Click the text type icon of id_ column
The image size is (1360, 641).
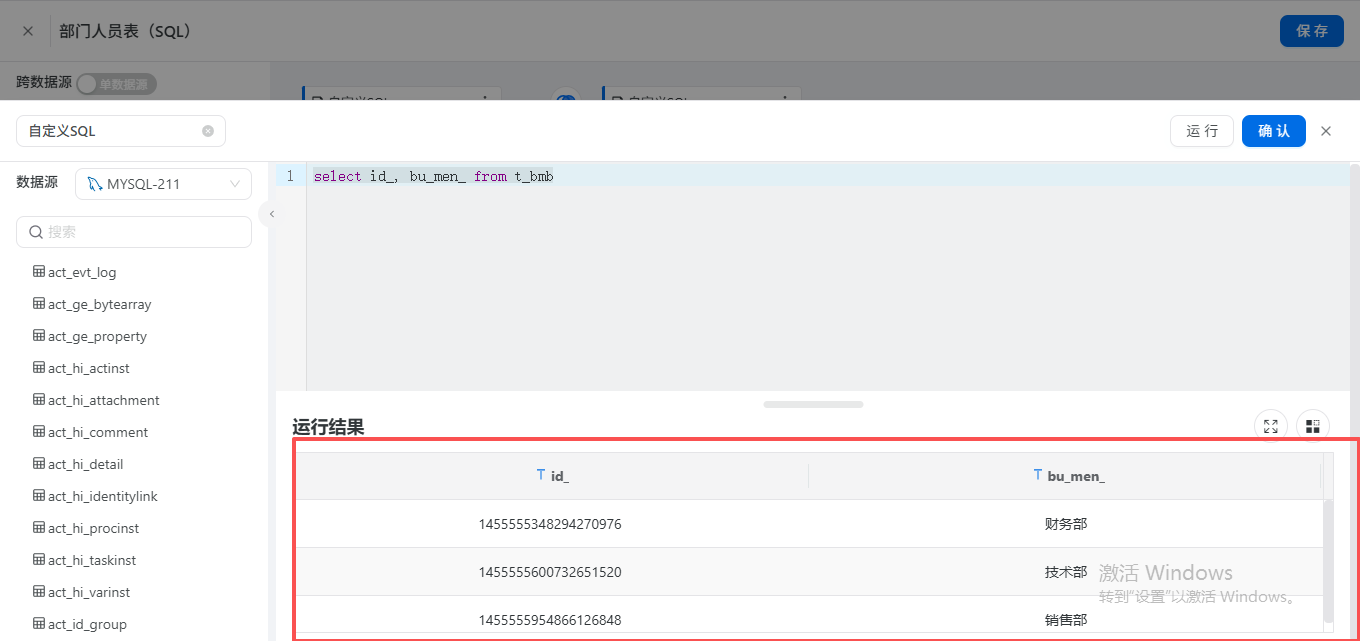point(542,476)
